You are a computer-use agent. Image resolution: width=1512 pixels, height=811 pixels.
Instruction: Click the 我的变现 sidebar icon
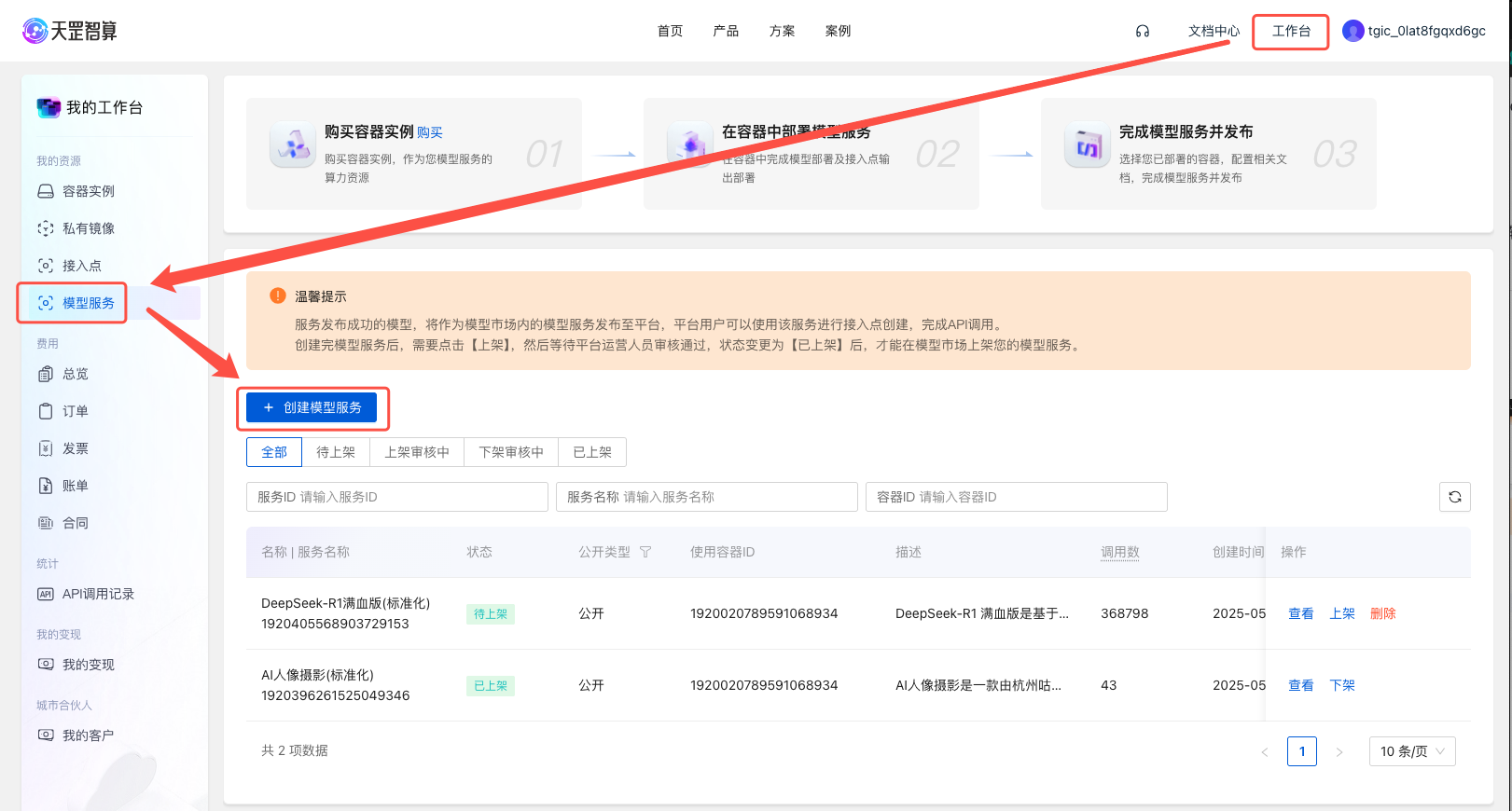pos(46,665)
